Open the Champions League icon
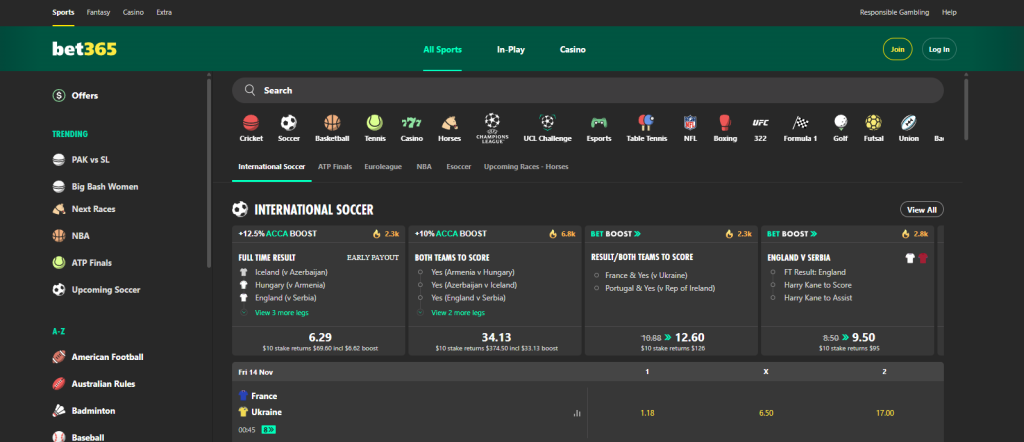The width and height of the screenshot is (1024, 442). click(x=492, y=128)
